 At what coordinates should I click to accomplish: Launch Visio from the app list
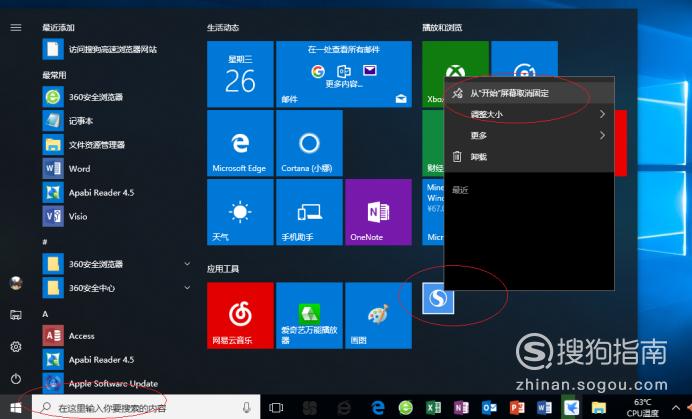tap(117, 216)
